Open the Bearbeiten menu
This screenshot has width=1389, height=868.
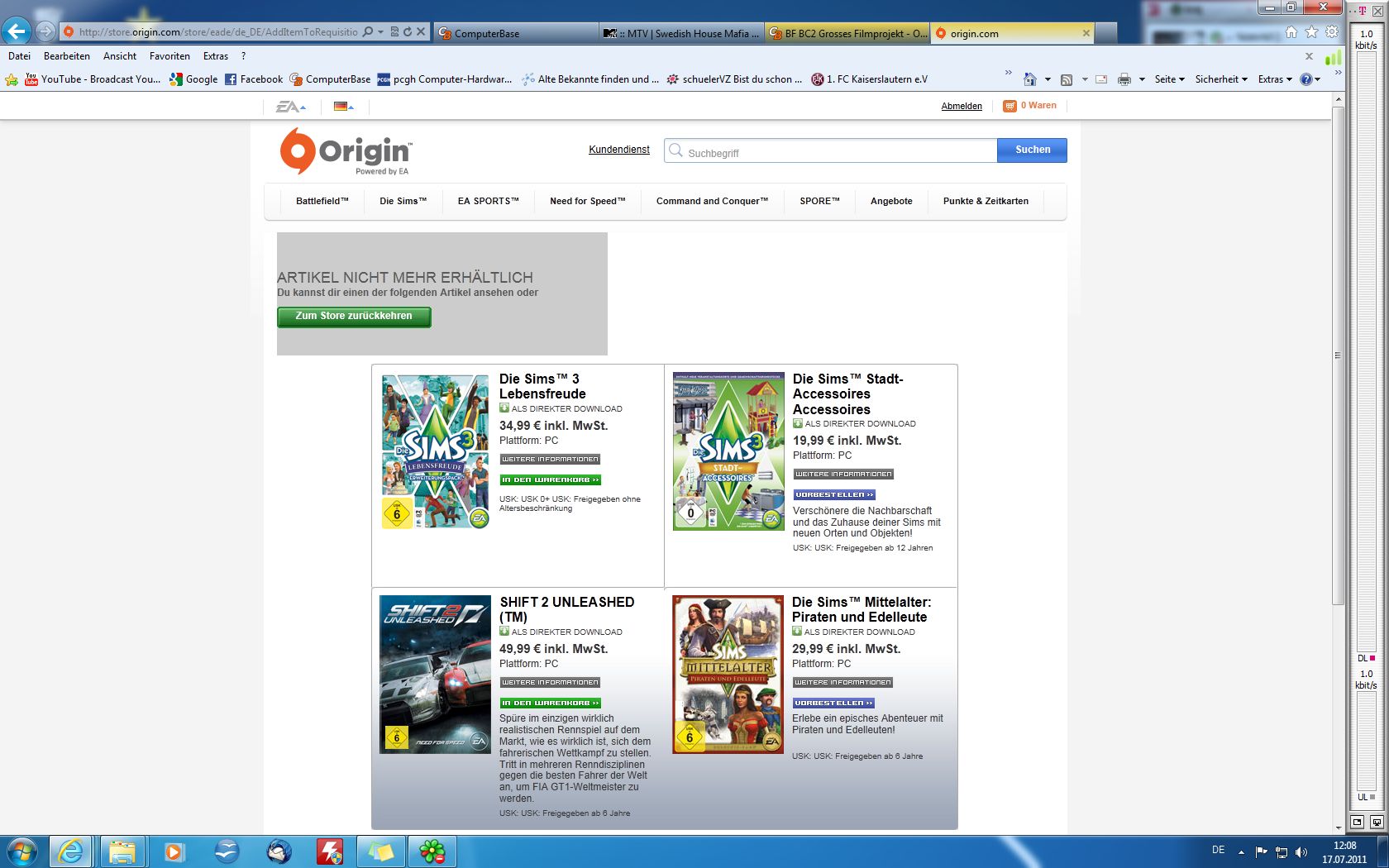(x=67, y=56)
